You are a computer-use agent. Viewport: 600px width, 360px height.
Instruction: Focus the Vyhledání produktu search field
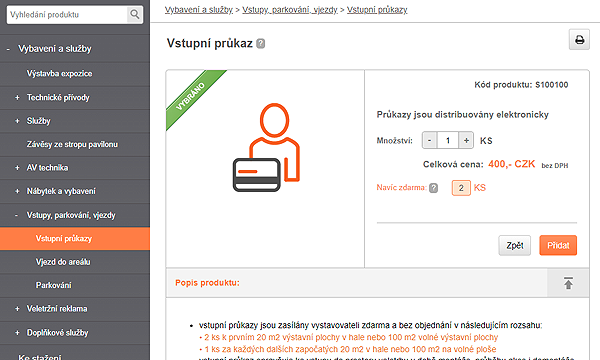(67, 15)
